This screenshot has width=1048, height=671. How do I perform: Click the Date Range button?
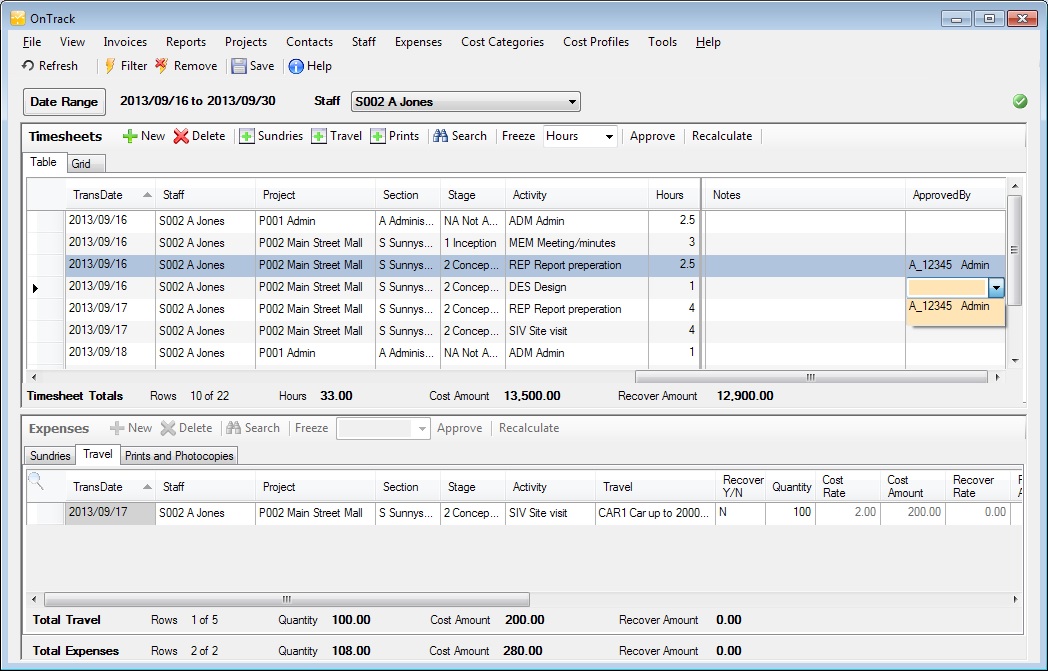tap(64, 101)
